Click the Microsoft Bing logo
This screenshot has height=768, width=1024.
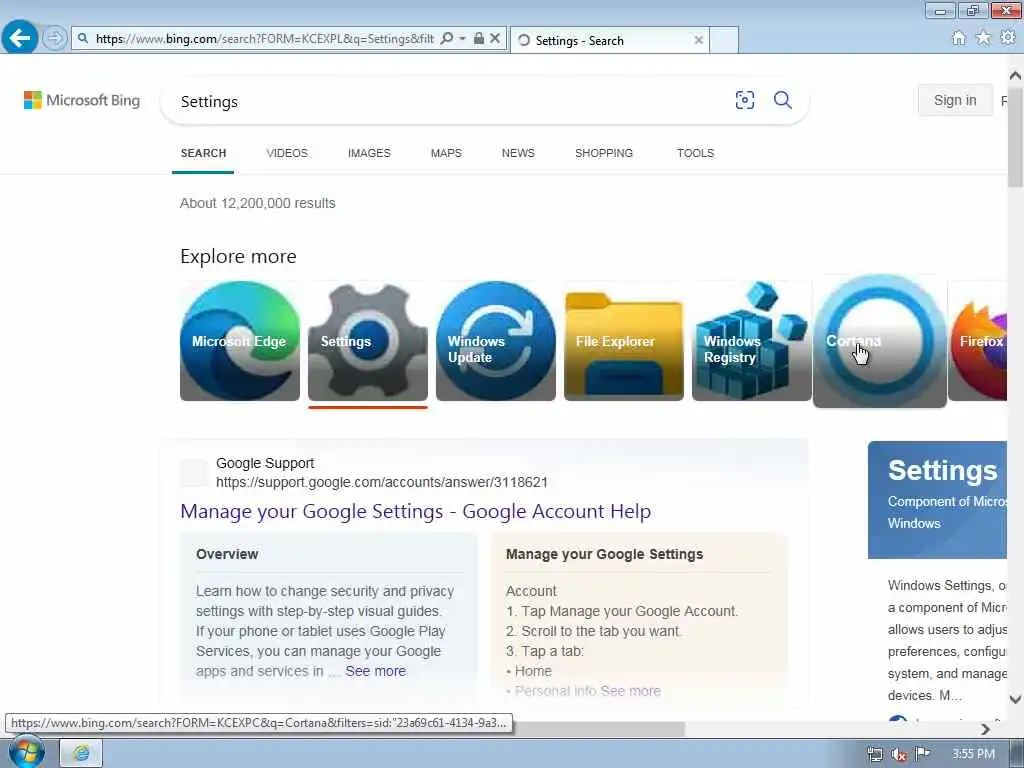[82, 101]
